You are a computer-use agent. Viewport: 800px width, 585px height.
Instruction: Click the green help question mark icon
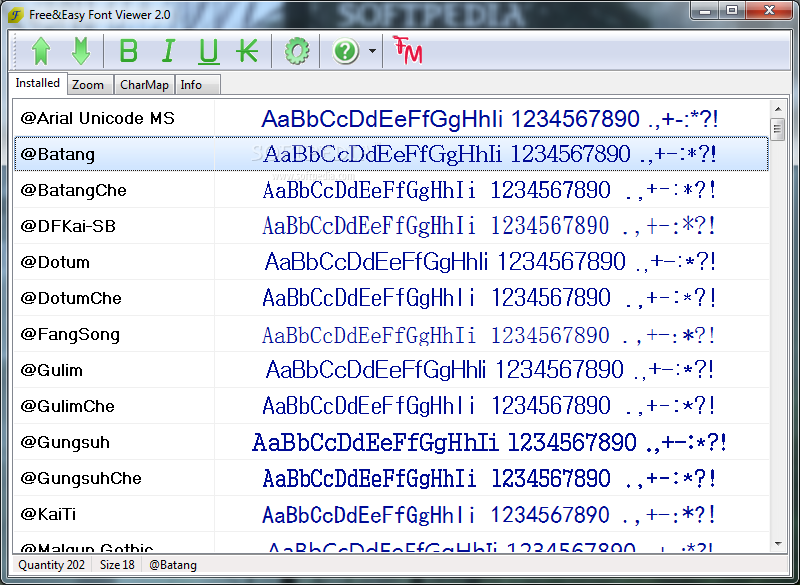(345, 51)
